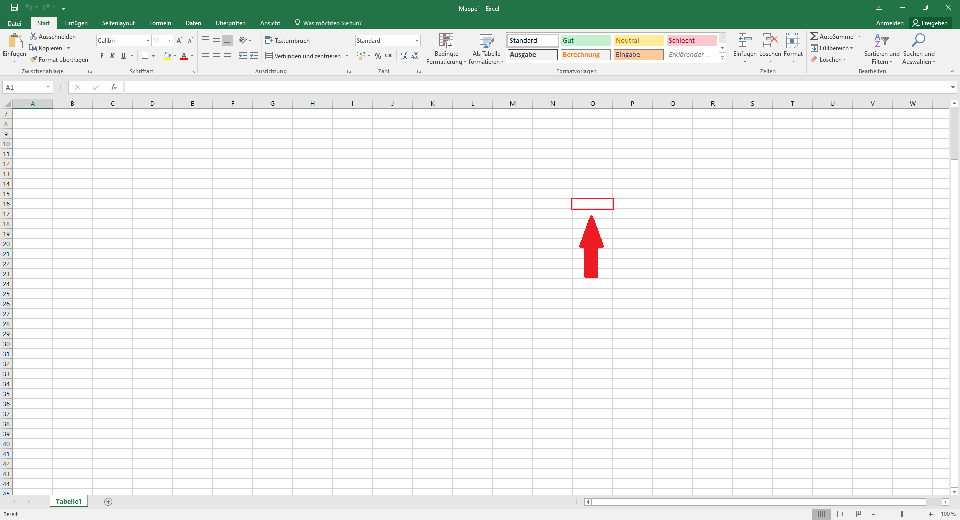The height and width of the screenshot is (520, 960).
Task: Open the cell borders dropdown
Action: coord(153,56)
